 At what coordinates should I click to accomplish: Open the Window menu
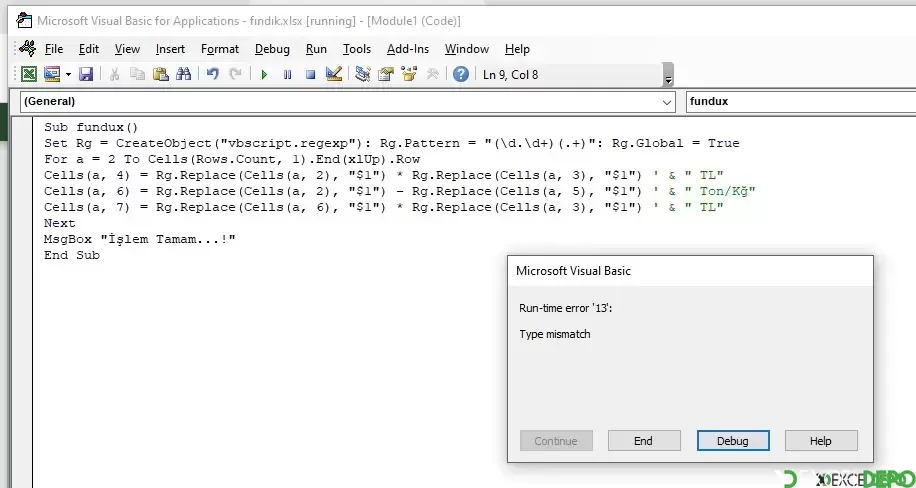click(x=467, y=49)
